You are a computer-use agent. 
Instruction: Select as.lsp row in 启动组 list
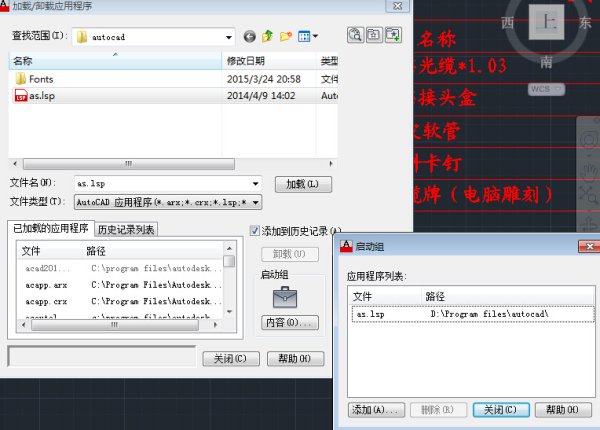473,314
